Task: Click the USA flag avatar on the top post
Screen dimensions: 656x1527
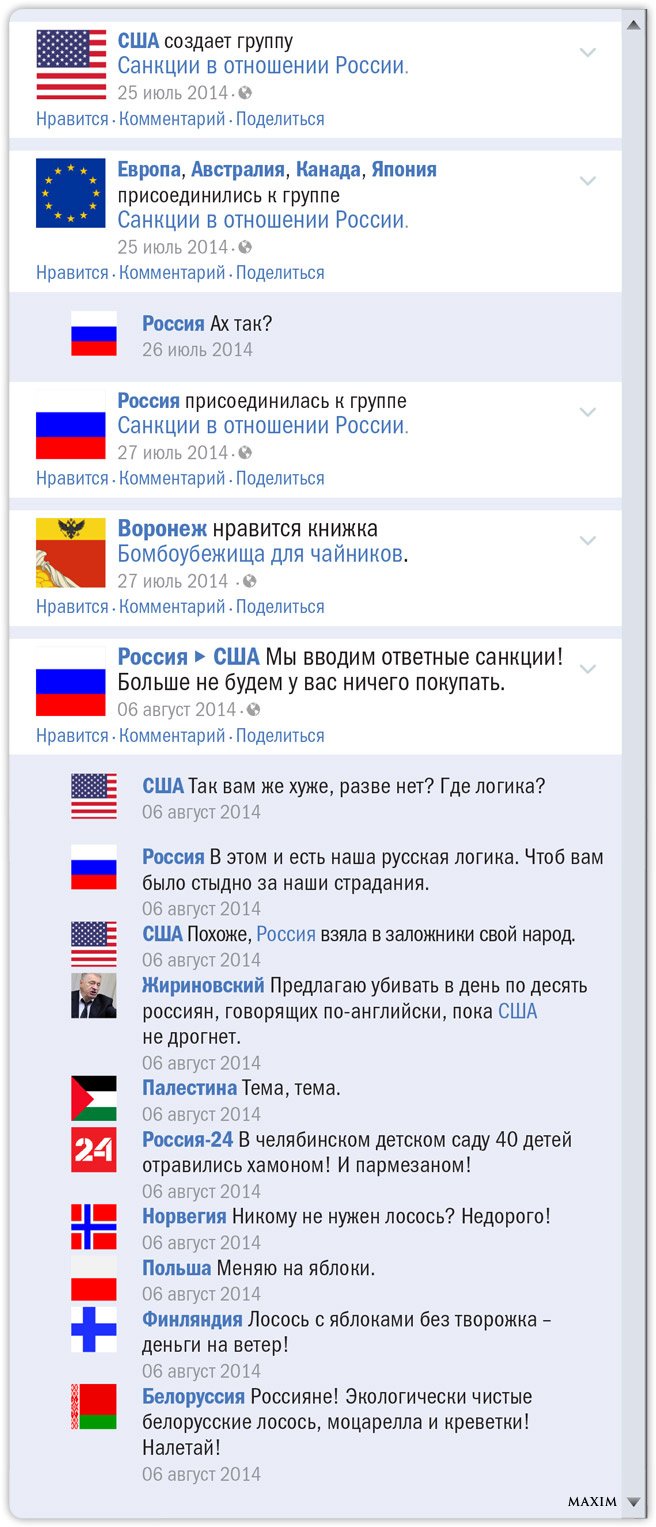Action: 71,64
